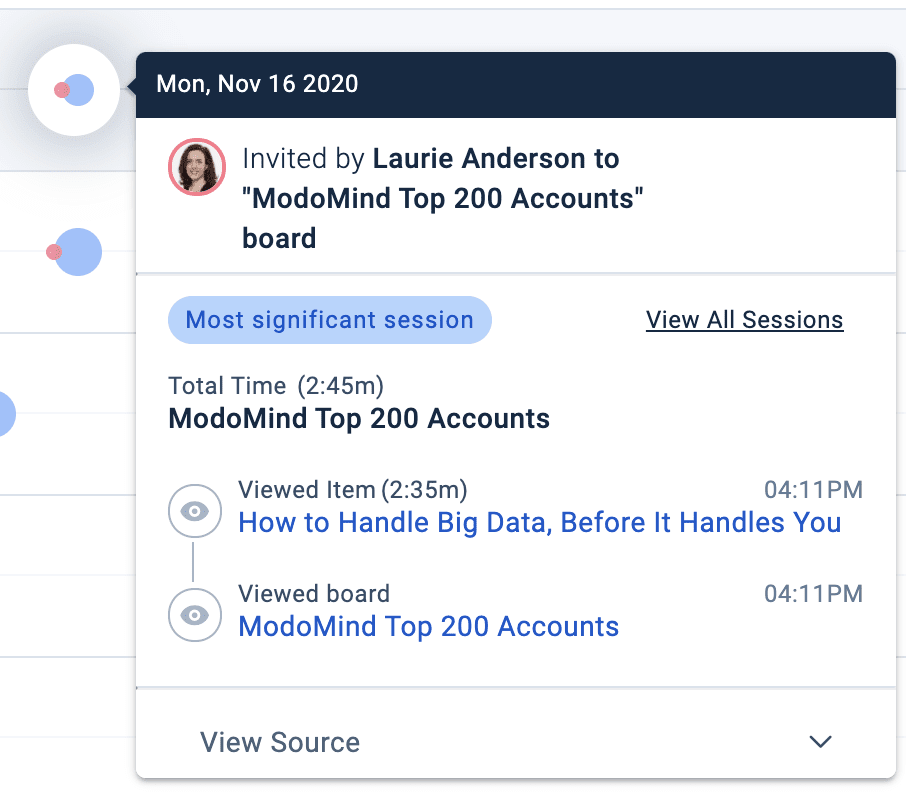
Task: Open the How to Handle Big Data article link
Action: [x=539, y=522]
